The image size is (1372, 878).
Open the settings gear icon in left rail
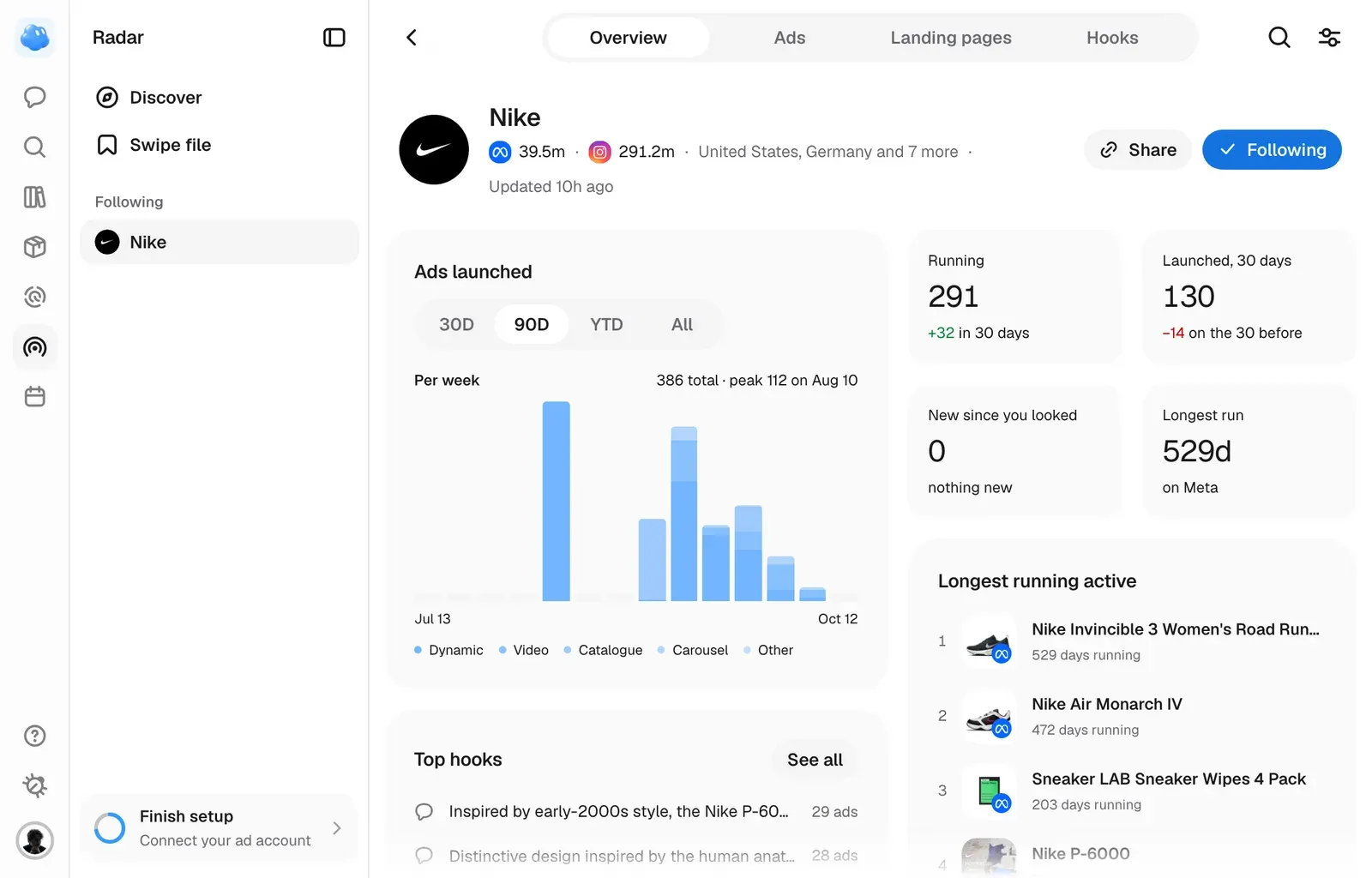(34, 785)
